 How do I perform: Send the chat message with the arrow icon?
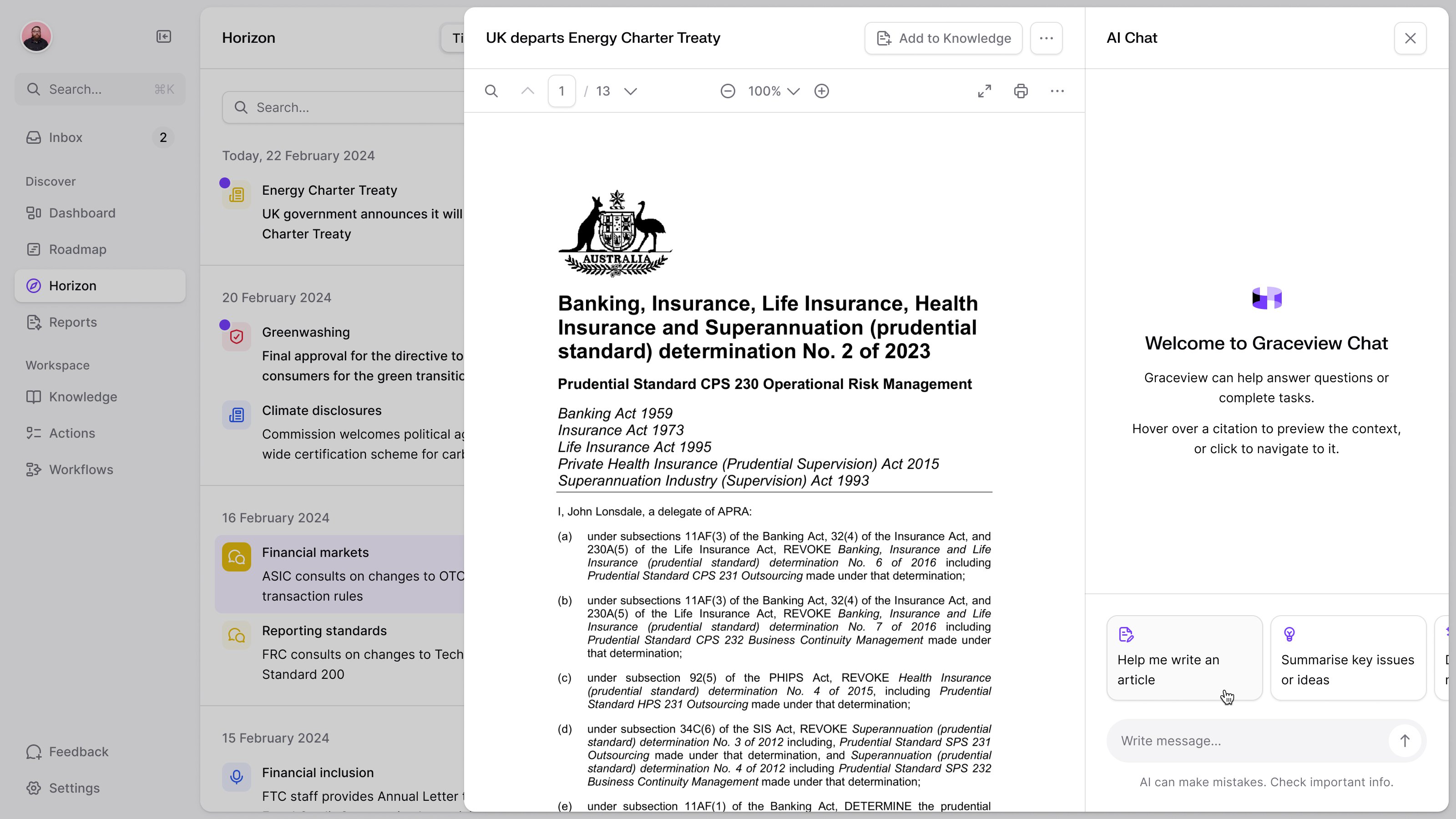coord(1405,740)
